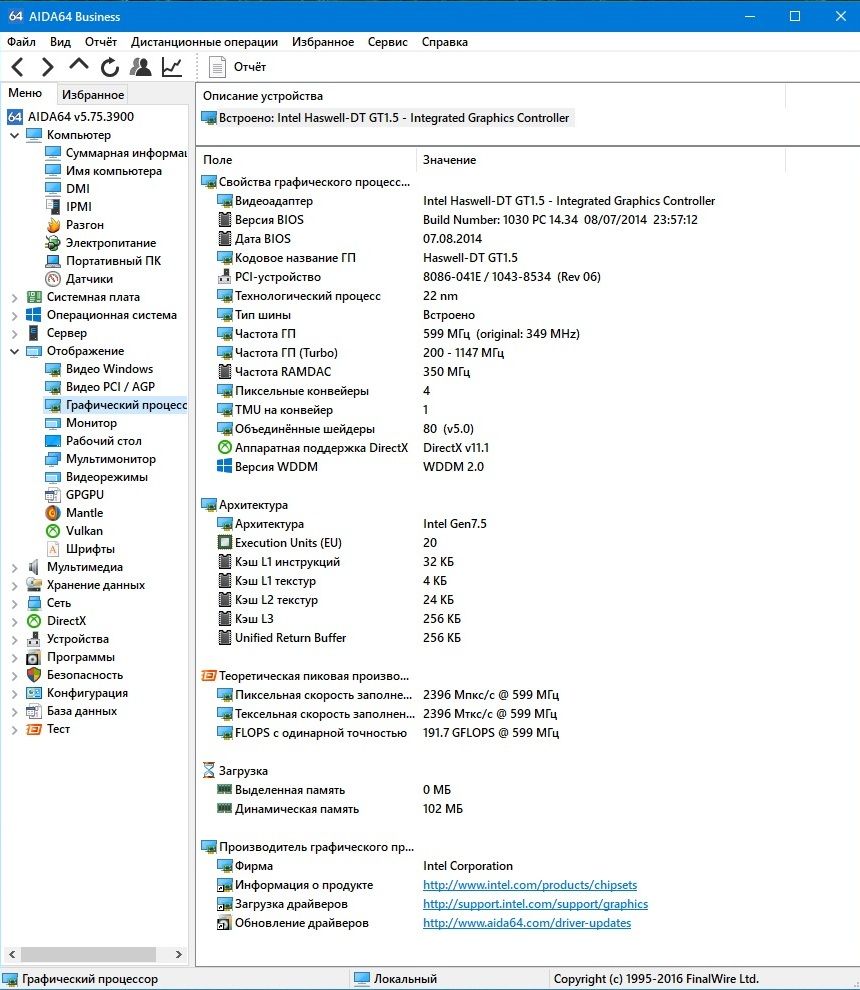Screen dimensions: 860x990
Task: Go back with the left arrow toolbar icon
Action: click(18, 66)
